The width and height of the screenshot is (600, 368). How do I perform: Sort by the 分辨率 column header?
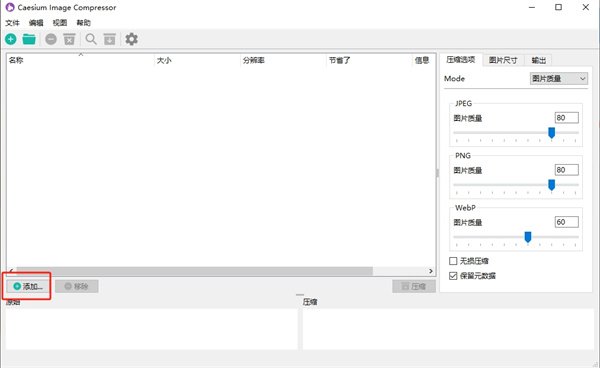click(x=284, y=60)
